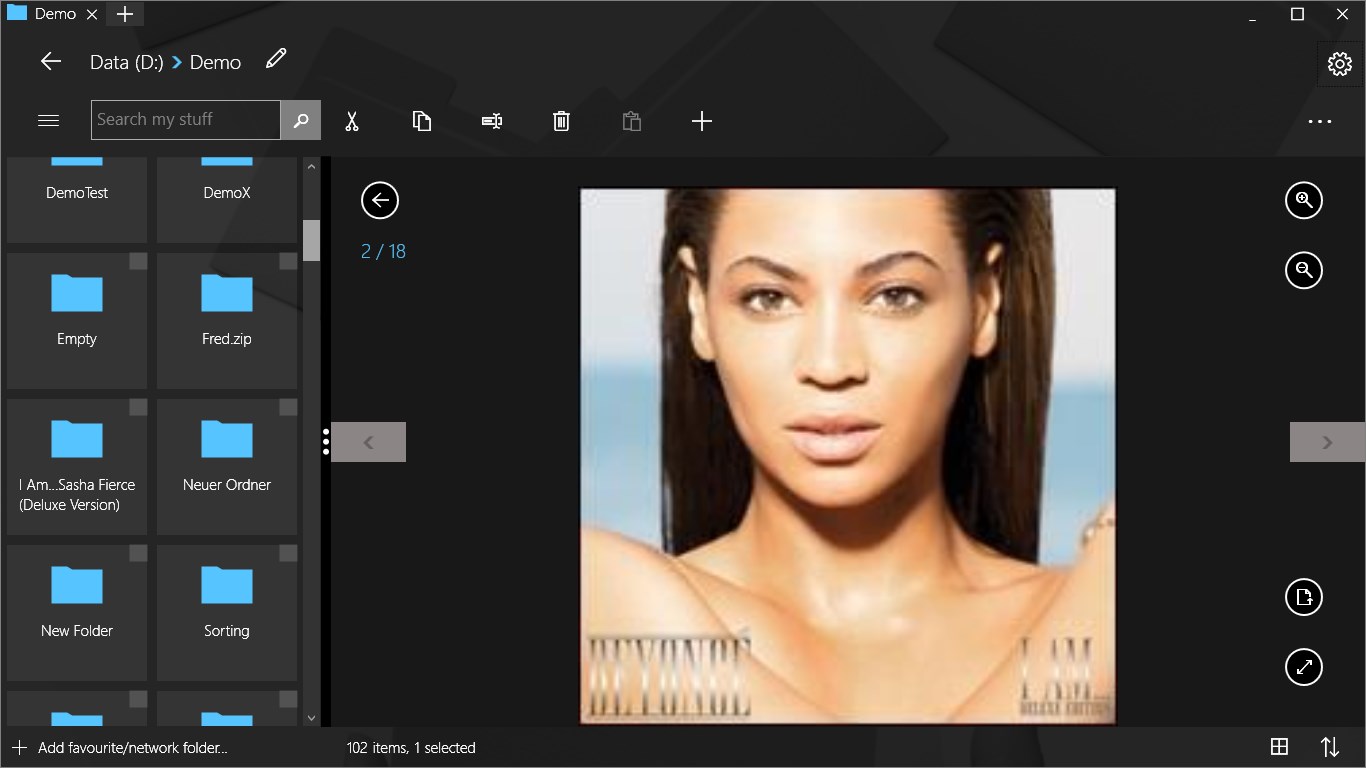Delete the selected file via trash icon
This screenshot has height=768, width=1366.
[561, 120]
